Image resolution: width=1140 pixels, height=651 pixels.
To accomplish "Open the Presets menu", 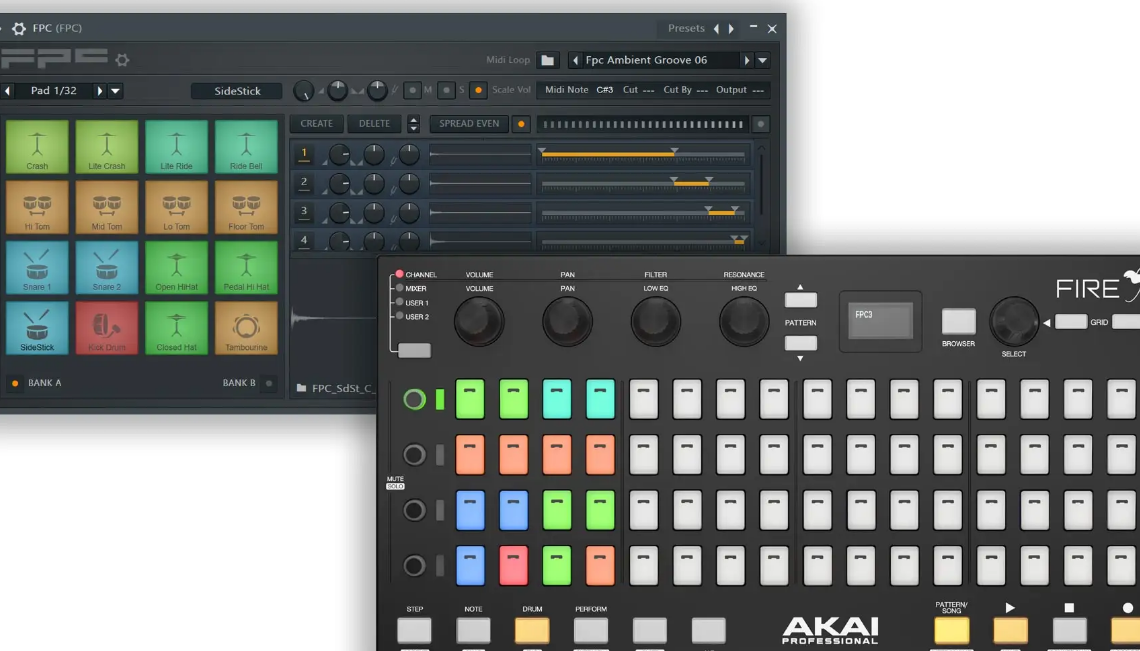I will pos(686,28).
